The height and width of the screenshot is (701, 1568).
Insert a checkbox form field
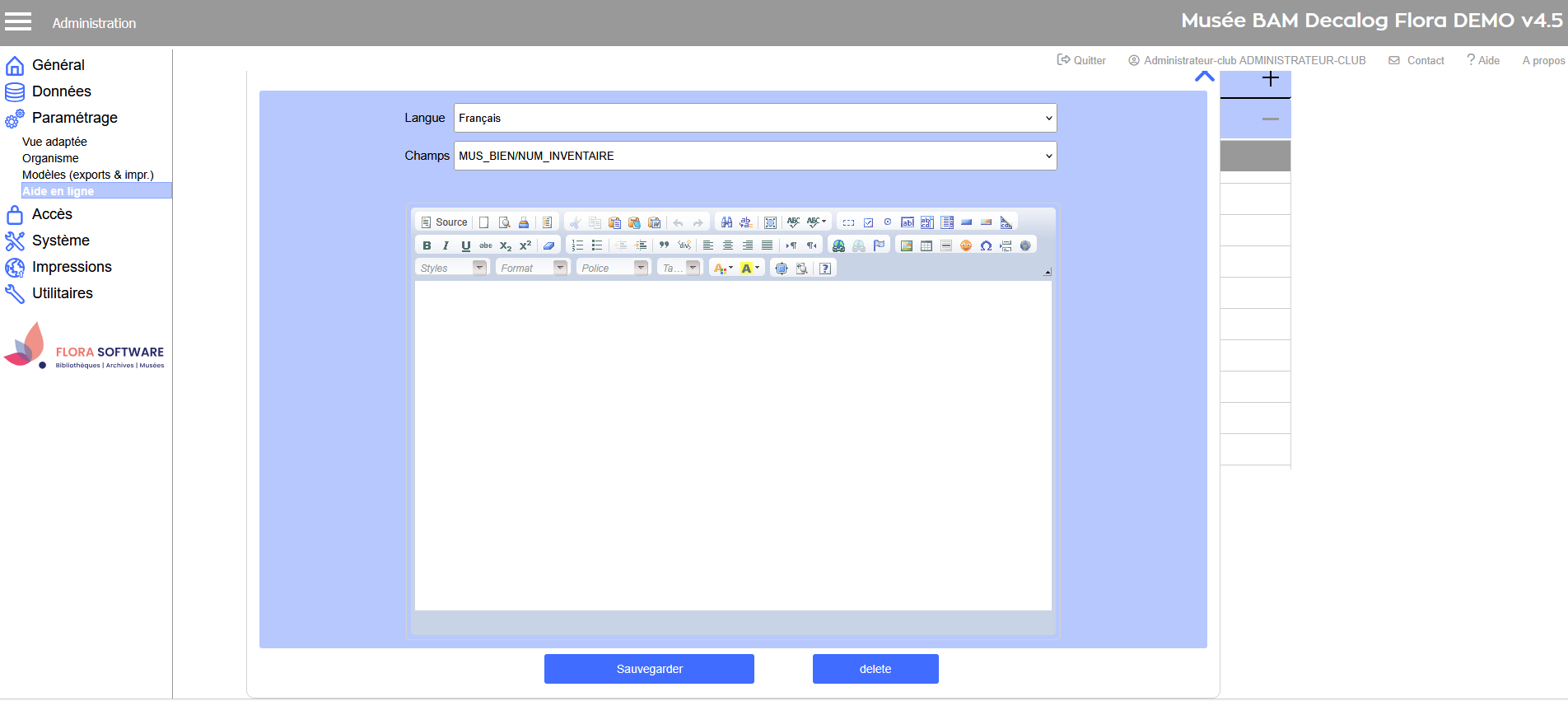coord(868,222)
